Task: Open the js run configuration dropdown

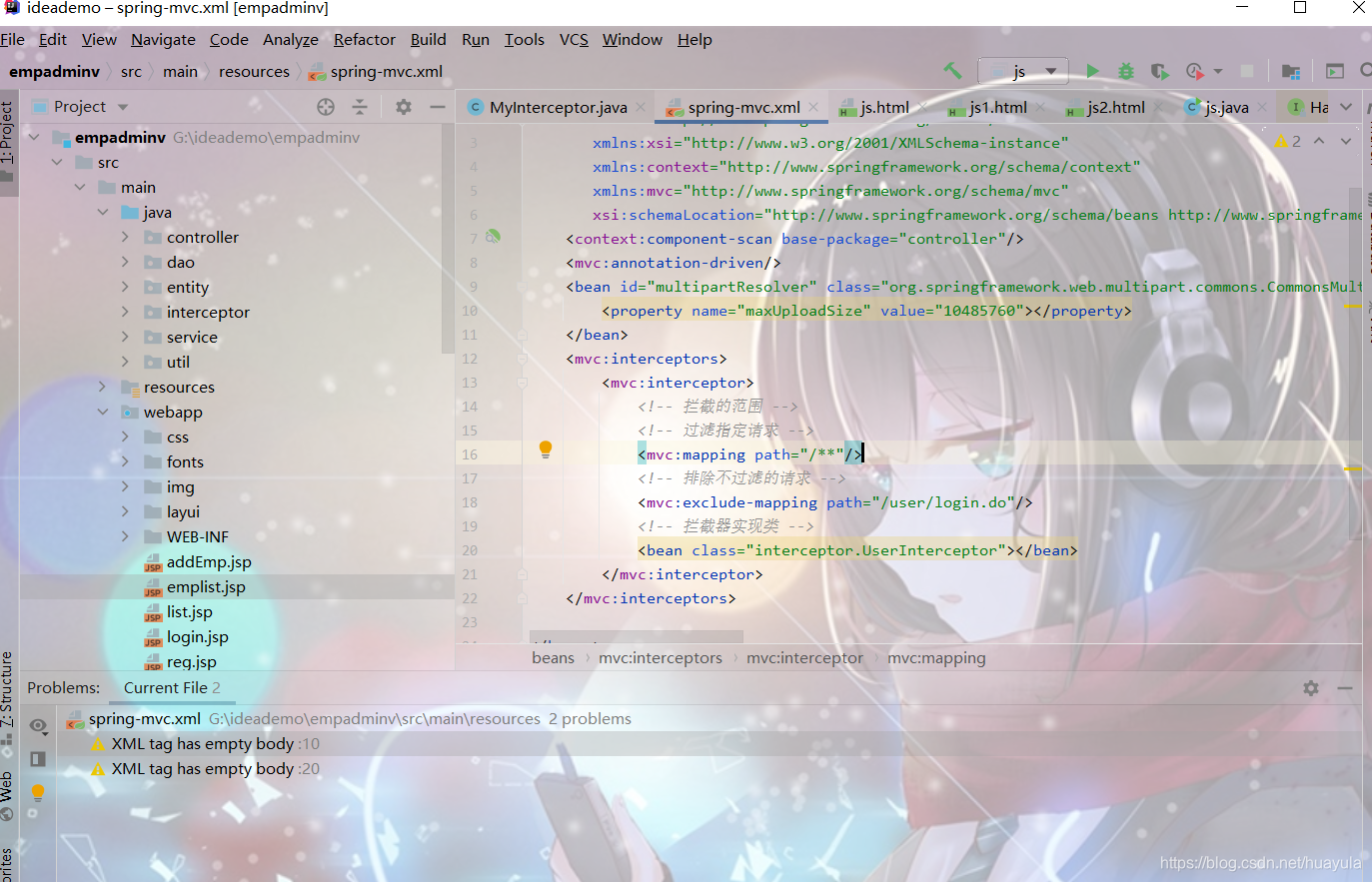Action: [1023, 71]
